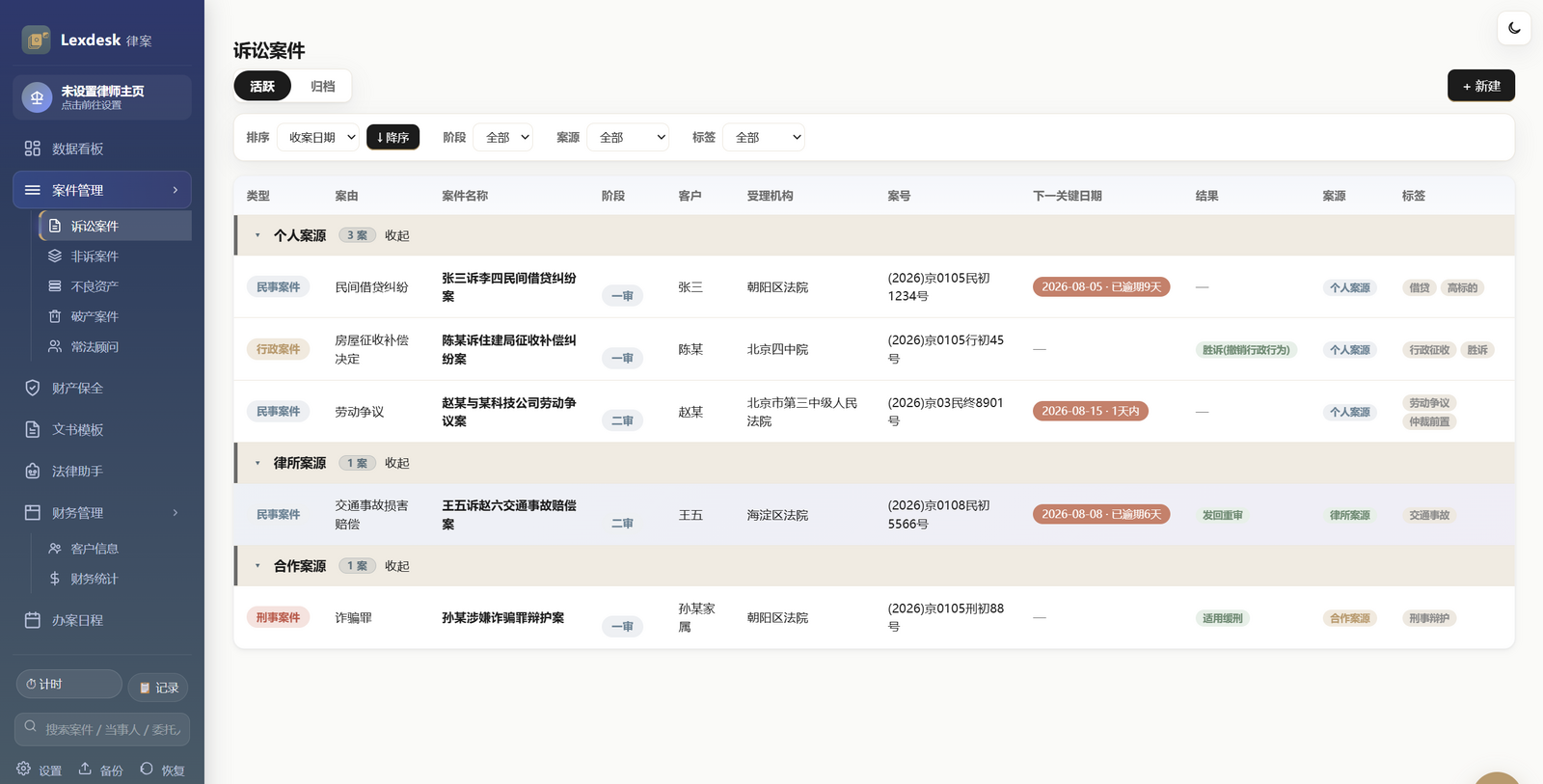Screen dimensions: 1543x784
Task: Click + 新建 button
Action: click(x=1481, y=86)
